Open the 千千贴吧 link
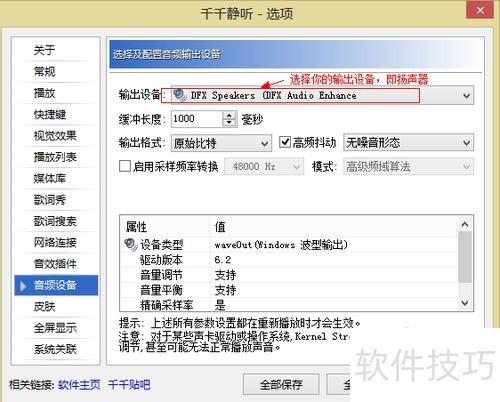 pyautogui.click(x=129, y=385)
